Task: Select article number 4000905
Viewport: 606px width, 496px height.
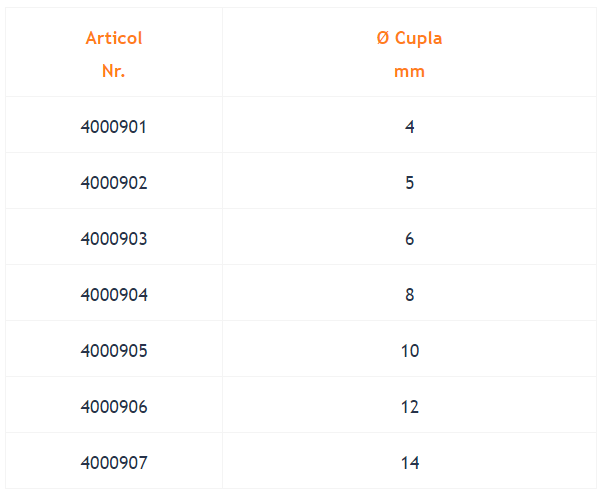Action: (114, 351)
